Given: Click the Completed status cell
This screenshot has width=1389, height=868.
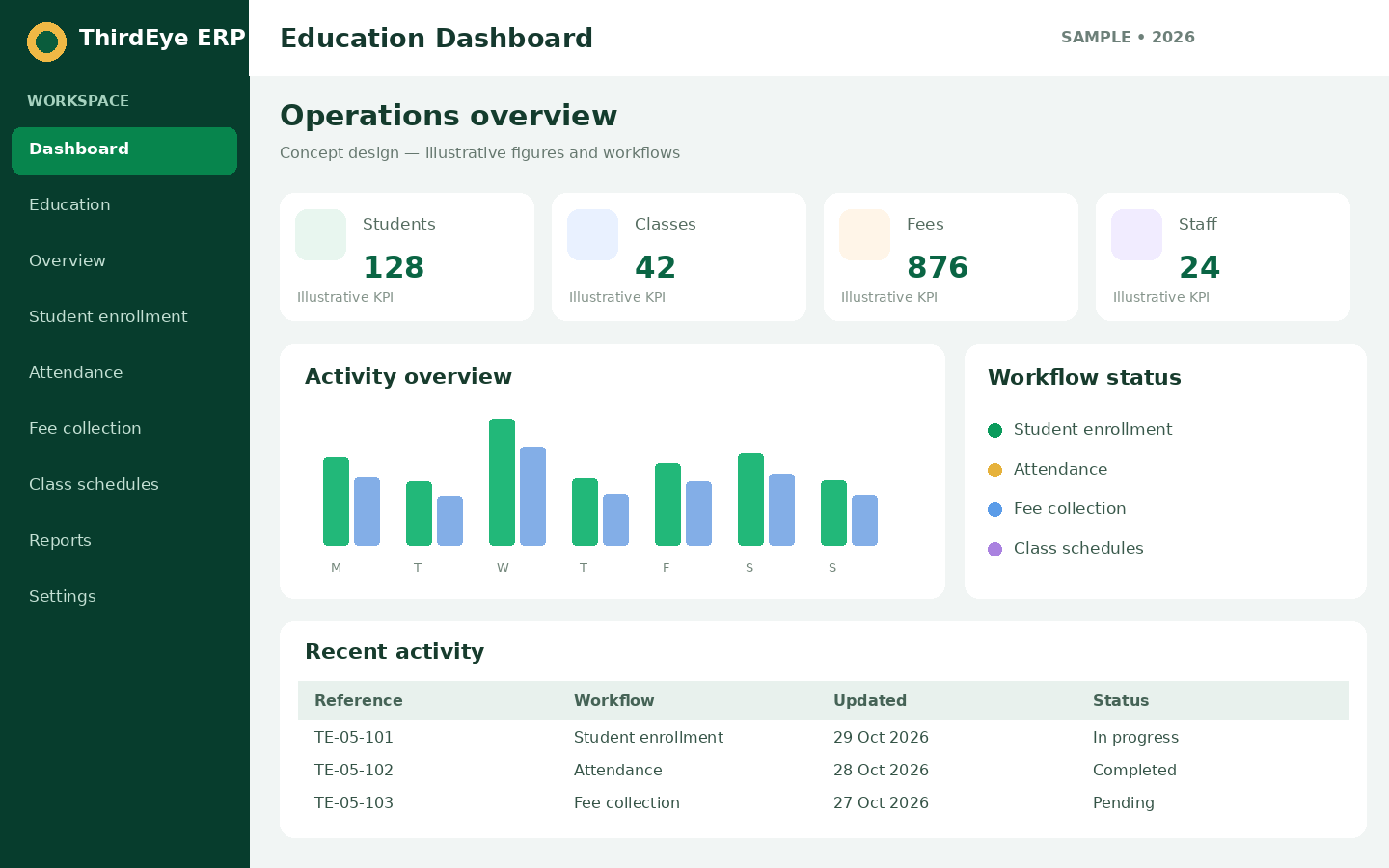Looking at the screenshot, I should pos(1134,771).
